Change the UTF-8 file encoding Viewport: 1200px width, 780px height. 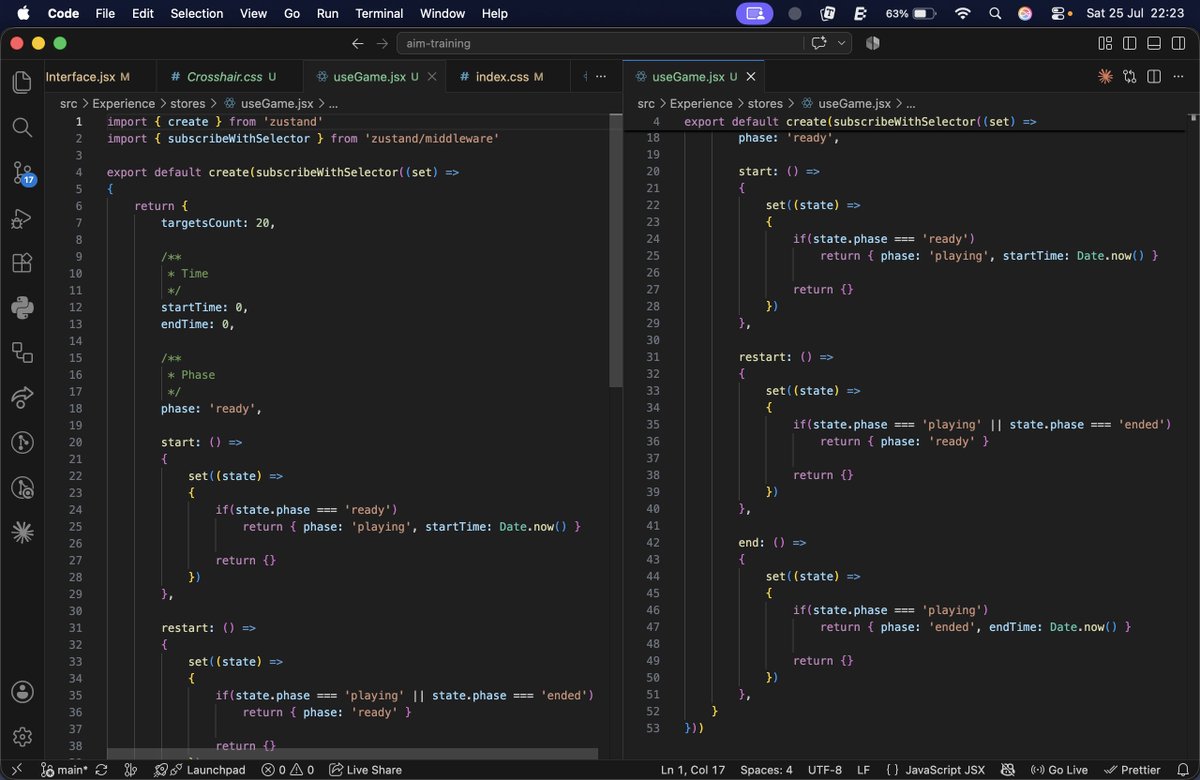pos(825,770)
